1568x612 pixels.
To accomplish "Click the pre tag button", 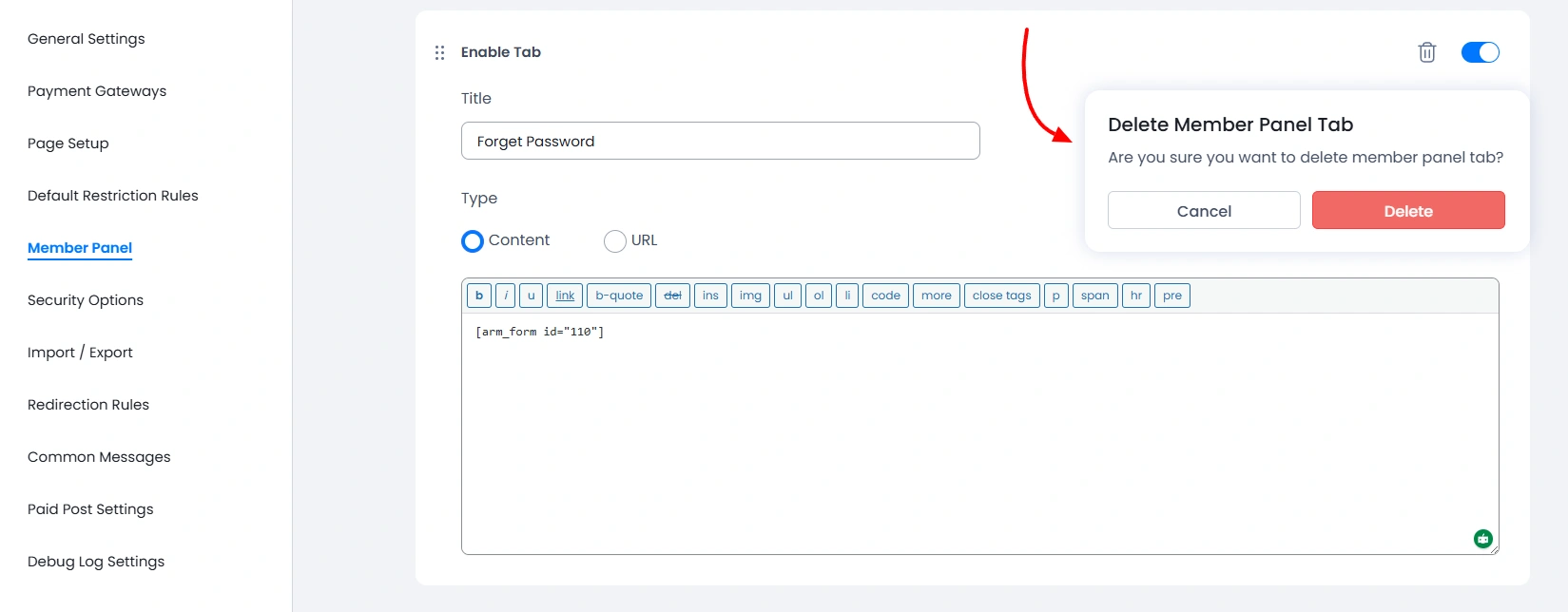I will (x=1172, y=296).
